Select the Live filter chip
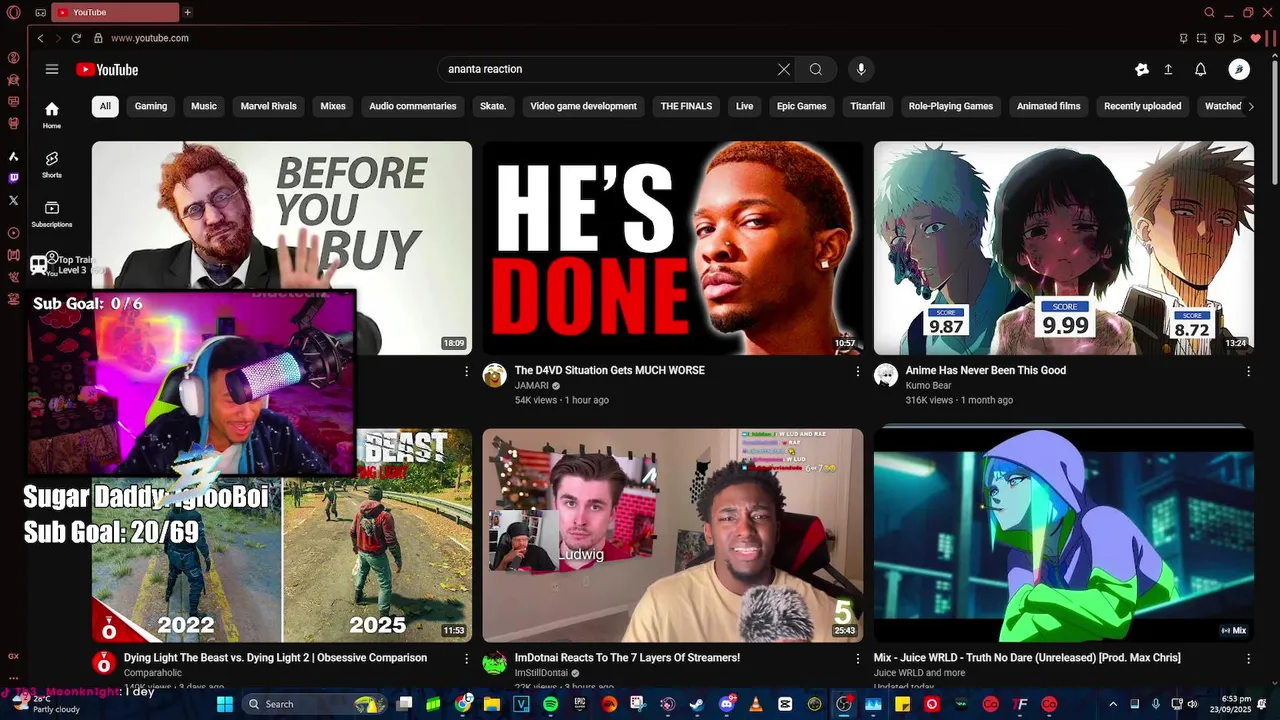Screen dimensions: 1280x720 pyautogui.click(x=745, y=106)
